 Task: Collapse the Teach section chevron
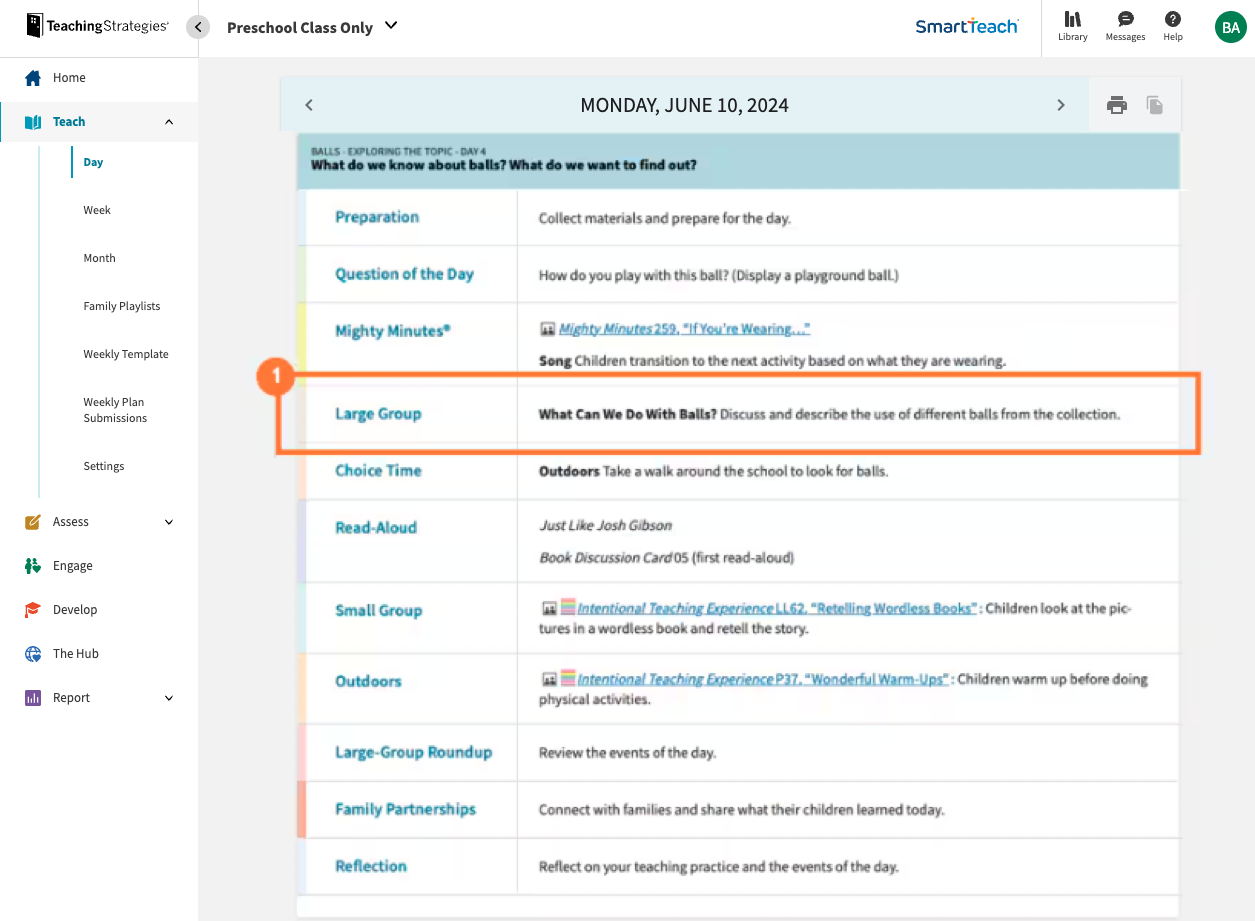(168, 121)
